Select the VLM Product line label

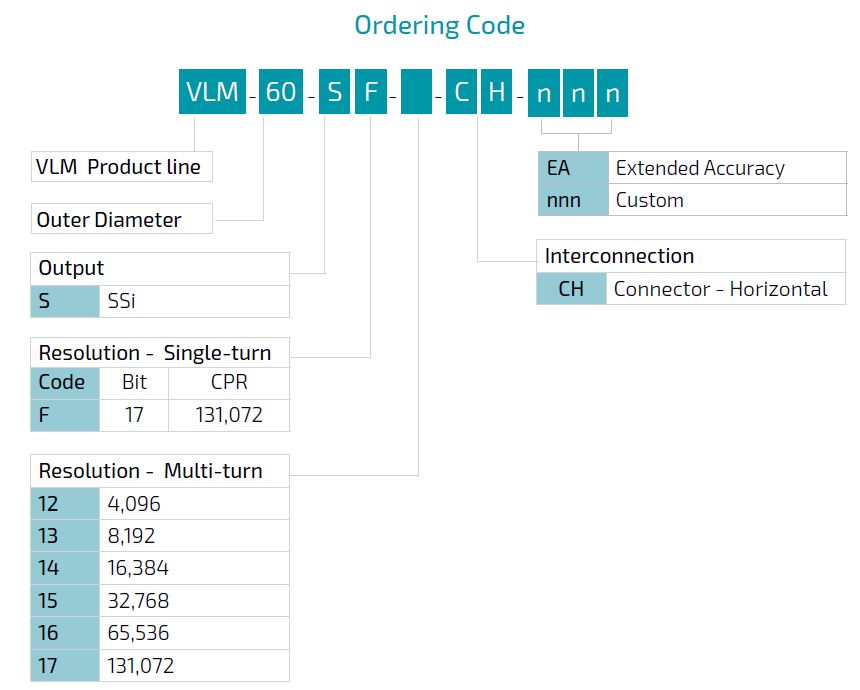coord(120,167)
